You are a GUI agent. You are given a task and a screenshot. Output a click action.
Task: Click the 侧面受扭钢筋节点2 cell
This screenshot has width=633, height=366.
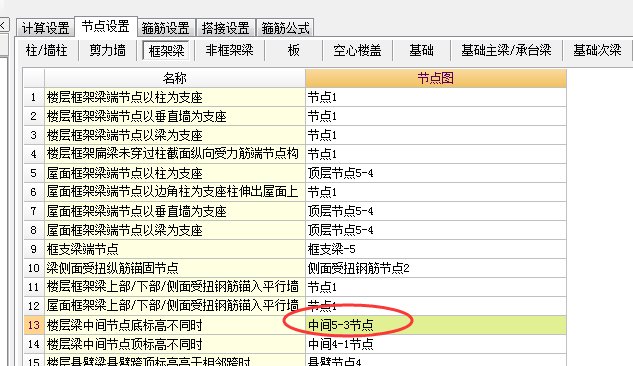436,268
